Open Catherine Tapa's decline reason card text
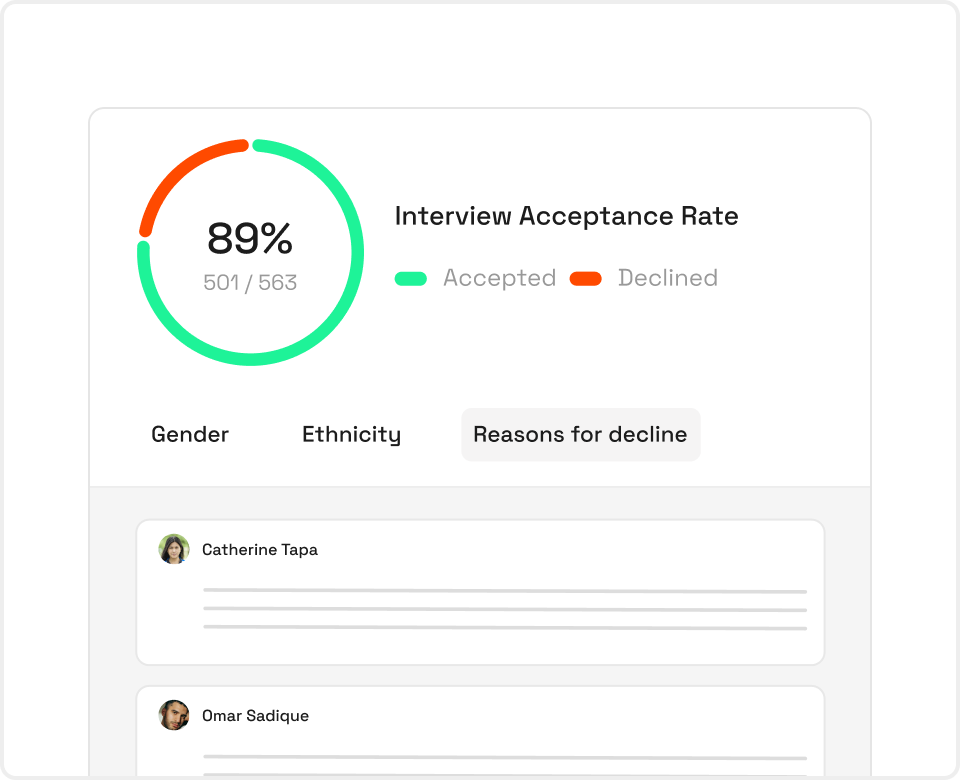This screenshot has height=780, width=960. [505, 609]
